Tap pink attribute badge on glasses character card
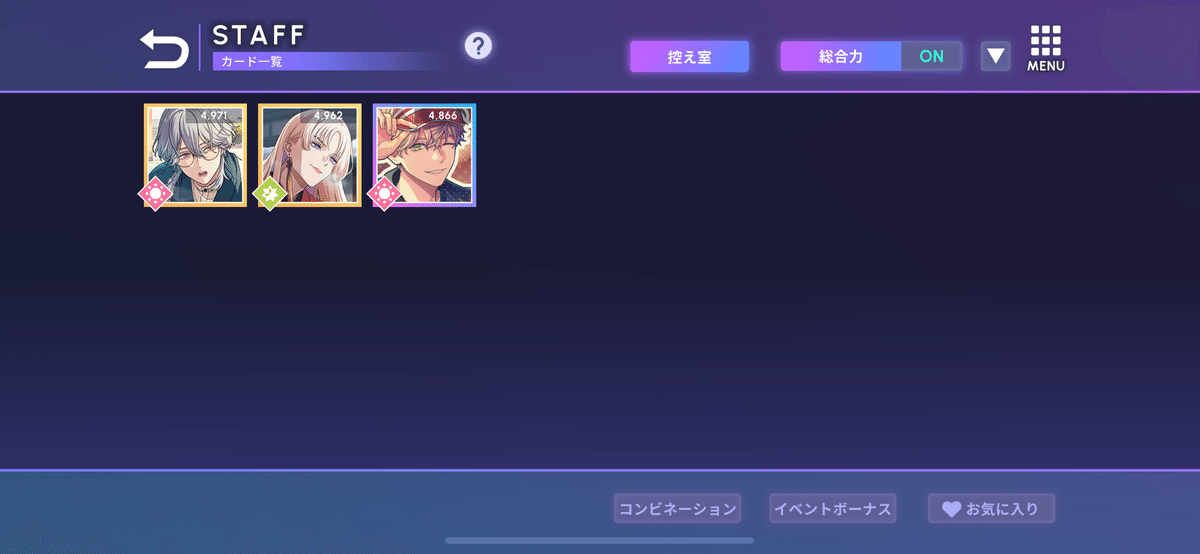Viewport: 1200px width, 554px height. pos(155,193)
